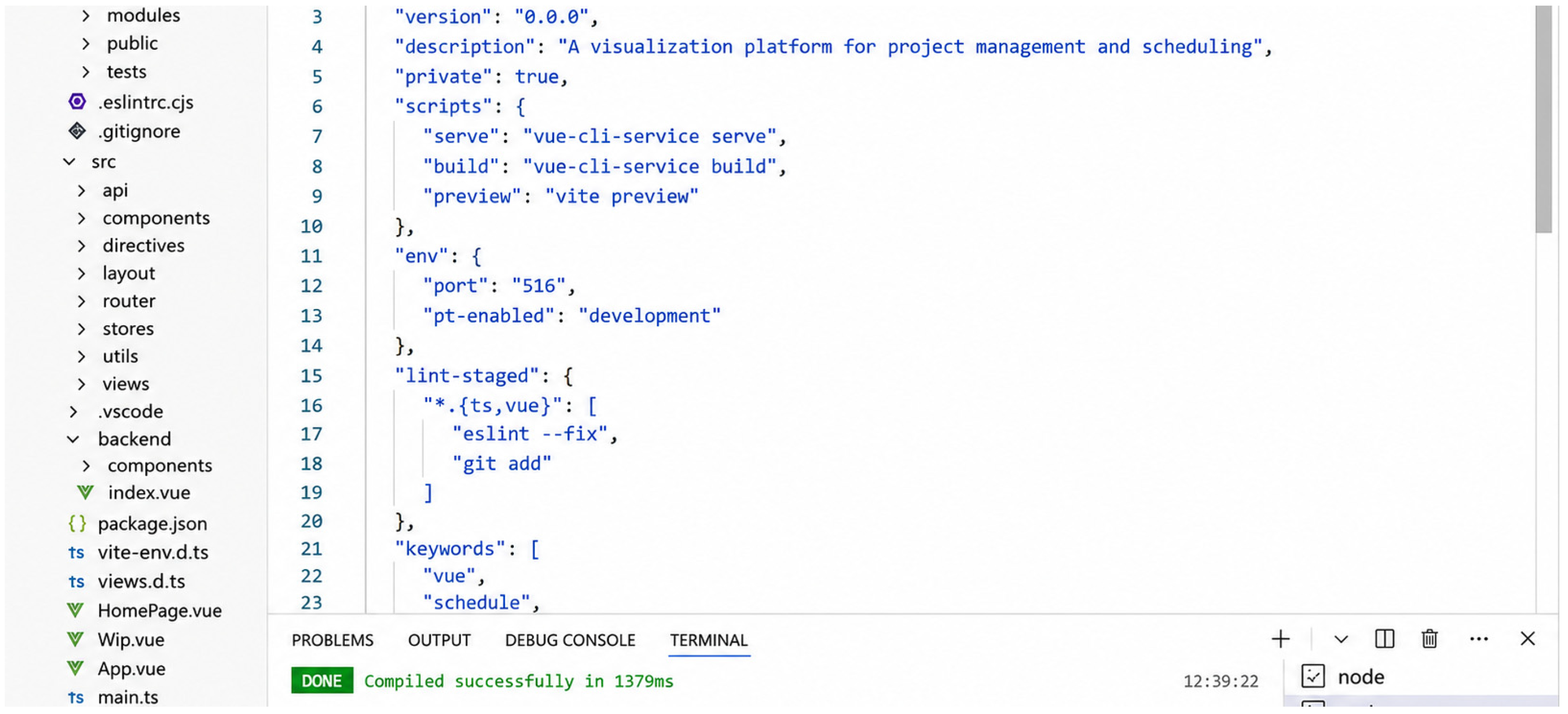Collapse the backend folder

tap(73, 440)
